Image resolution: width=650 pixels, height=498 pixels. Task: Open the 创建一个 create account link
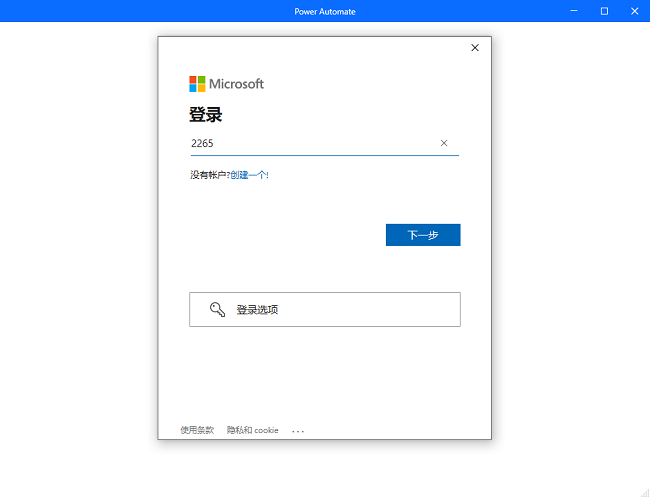(x=250, y=175)
